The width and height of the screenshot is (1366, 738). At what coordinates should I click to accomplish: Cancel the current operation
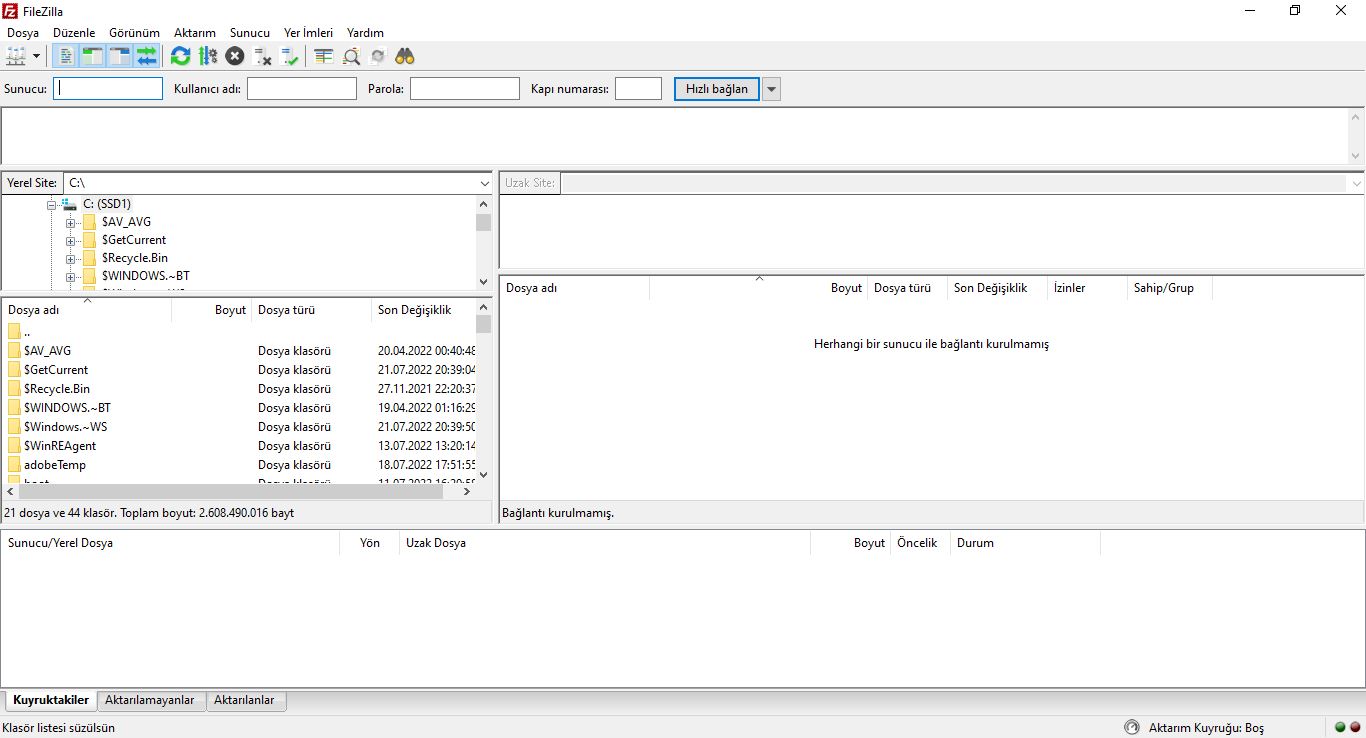pyautogui.click(x=235, y=56)
